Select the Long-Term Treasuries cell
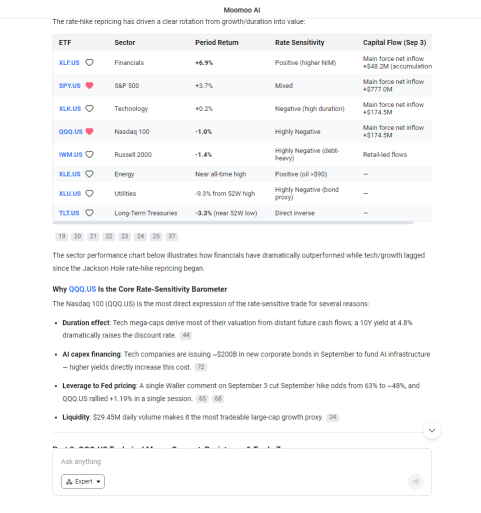The image size is (481, 513). 146,213
